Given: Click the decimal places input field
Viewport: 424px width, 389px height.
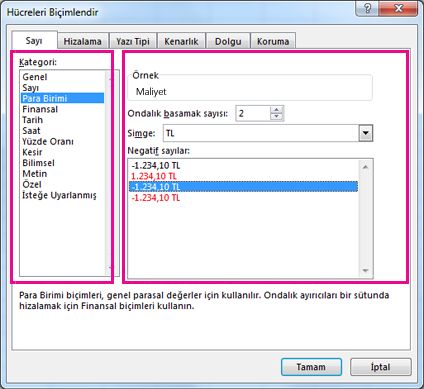Looking at the screenshot, I should [x=253, y=113].
